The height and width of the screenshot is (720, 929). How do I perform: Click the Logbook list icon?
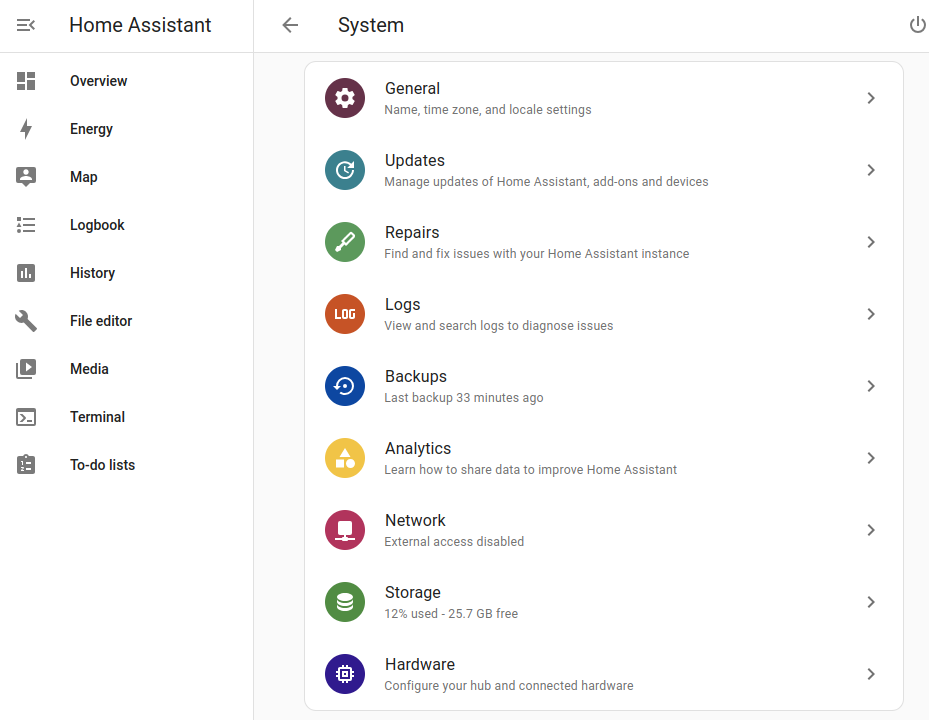(x=25, y=225)
